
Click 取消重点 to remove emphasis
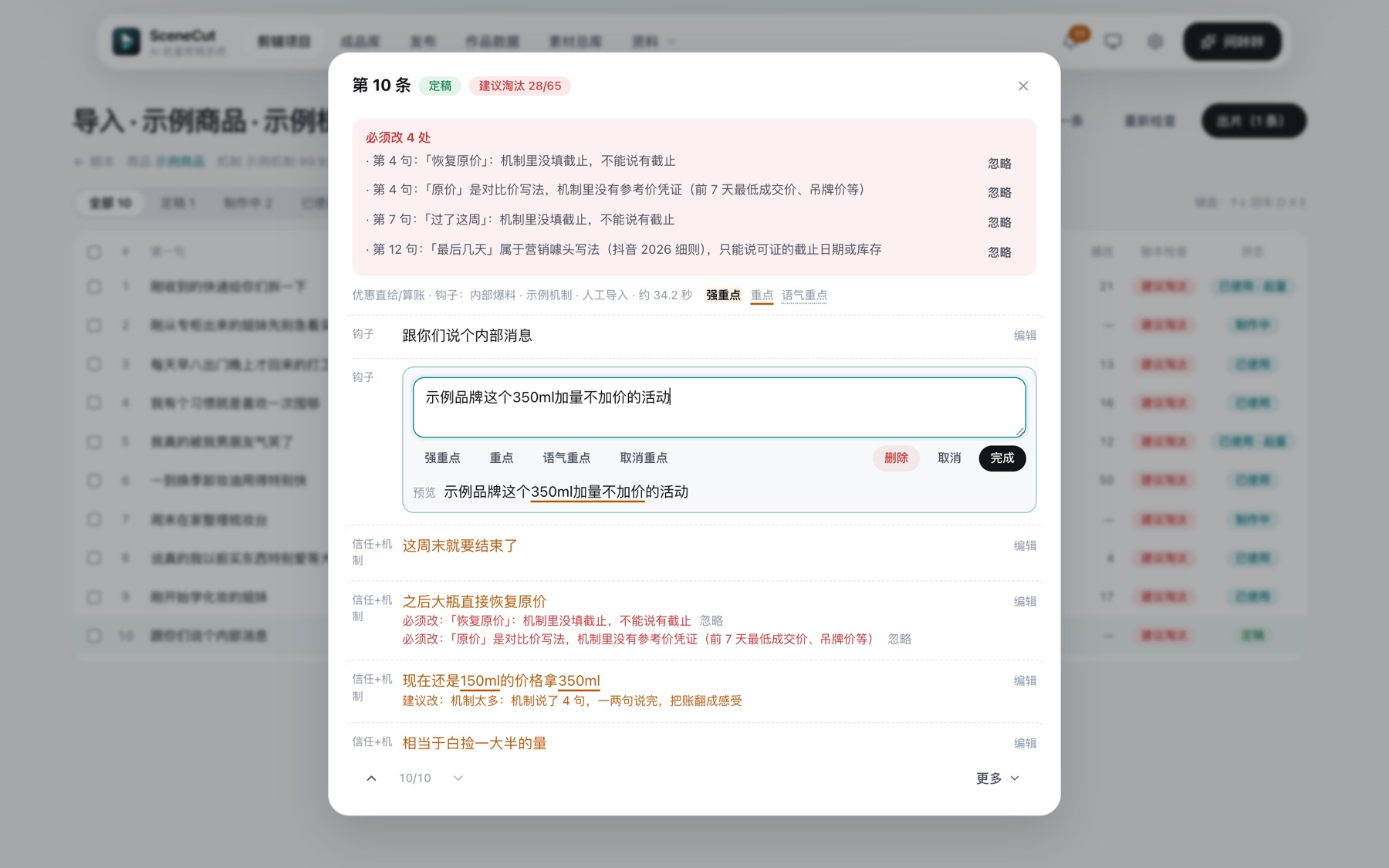coord(644,458)
